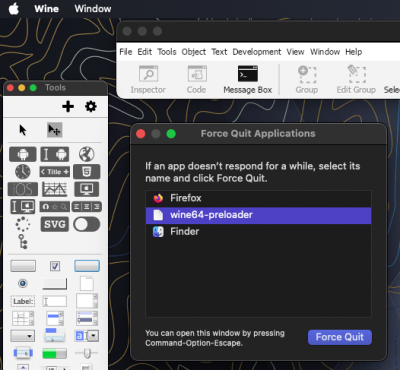Choose the radio button control tool
Image resolution: width=400 pixels, height=370 pixels.
[x=23, y=284]
